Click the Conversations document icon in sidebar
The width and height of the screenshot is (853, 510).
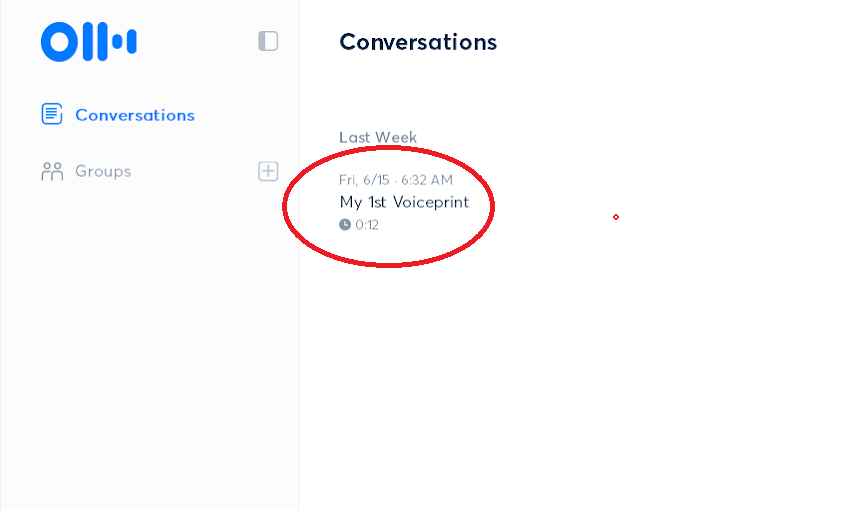click(52, 114)
